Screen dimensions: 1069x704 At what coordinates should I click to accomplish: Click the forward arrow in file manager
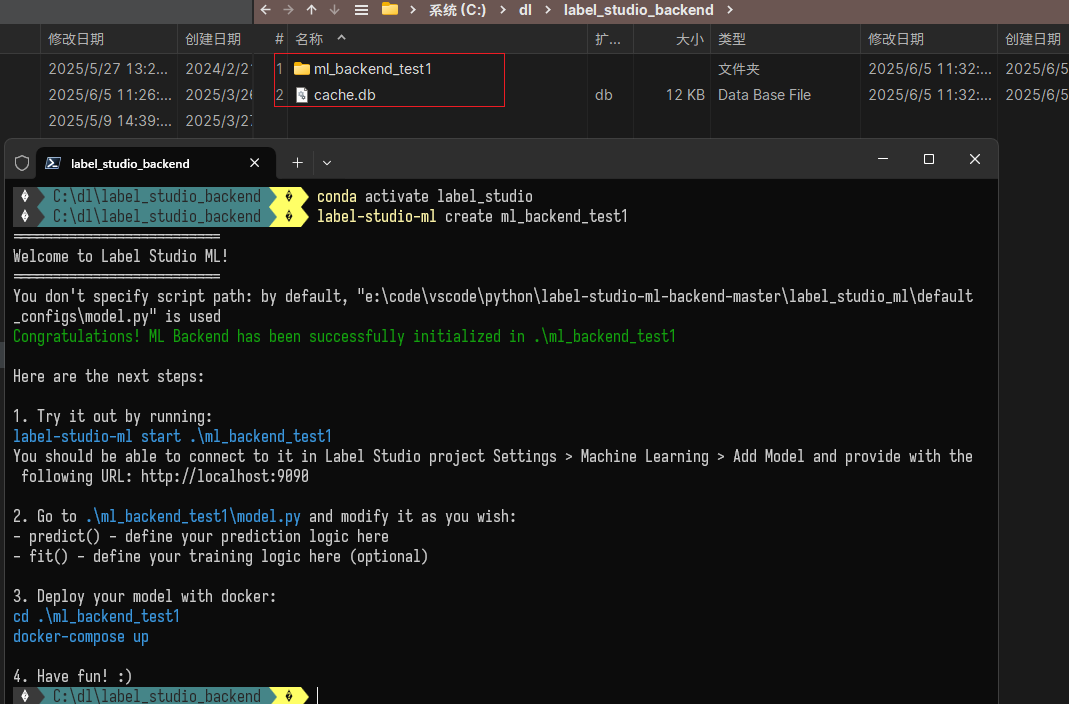pyautogui.click(x=288, y=10)
